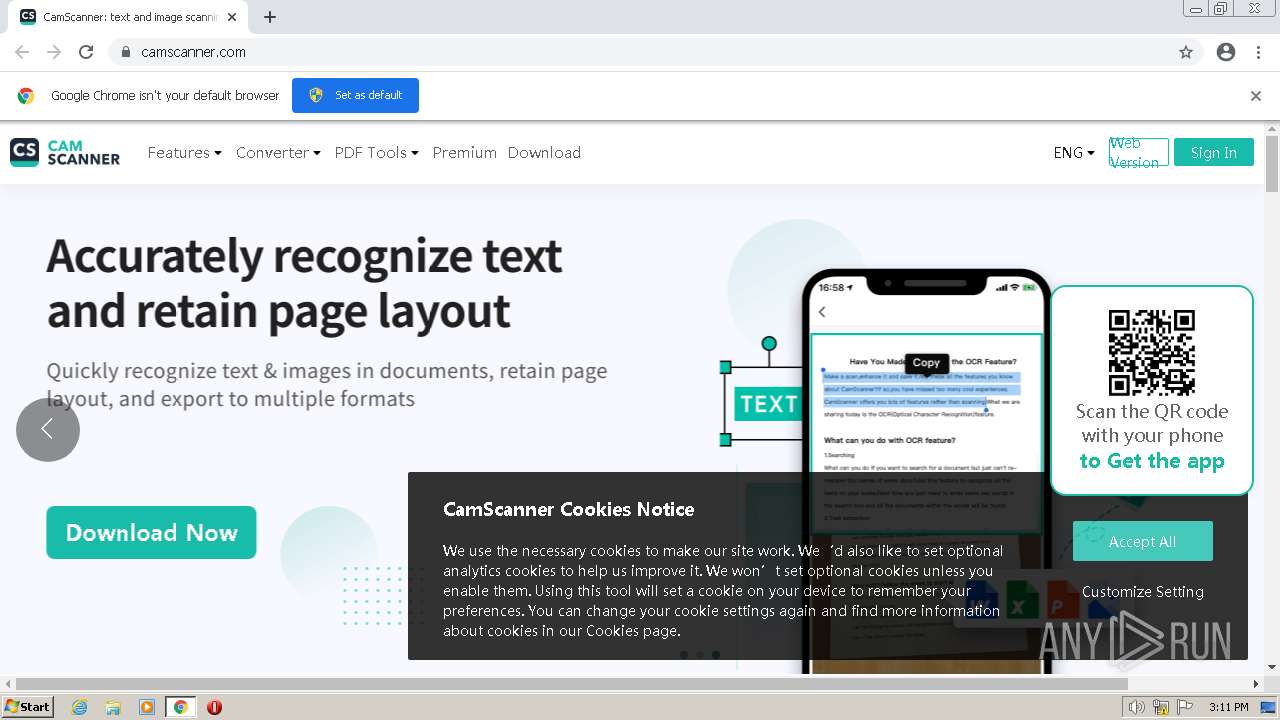Click the address bar URL camscanner.com
1280x720 pixels.
(x=193, y=52)
